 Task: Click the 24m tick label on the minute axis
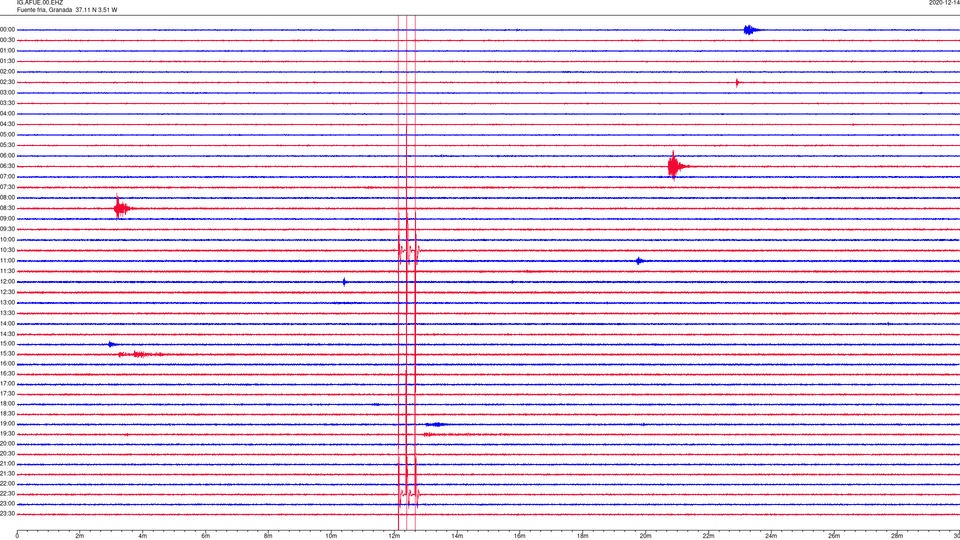point(771,536)
